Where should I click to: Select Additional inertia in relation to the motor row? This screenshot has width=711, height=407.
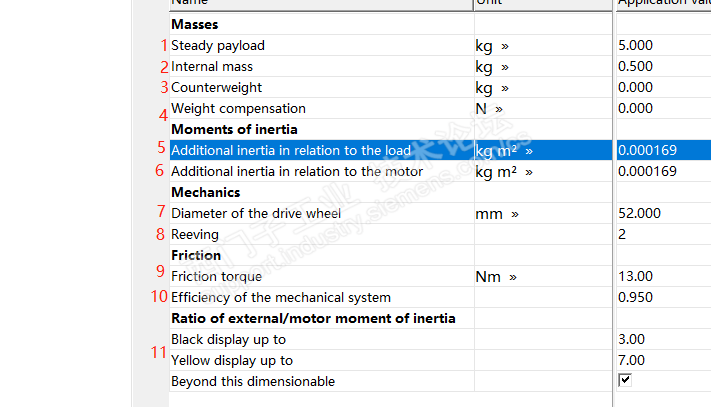pyautogui.click(x=297, y=172)
